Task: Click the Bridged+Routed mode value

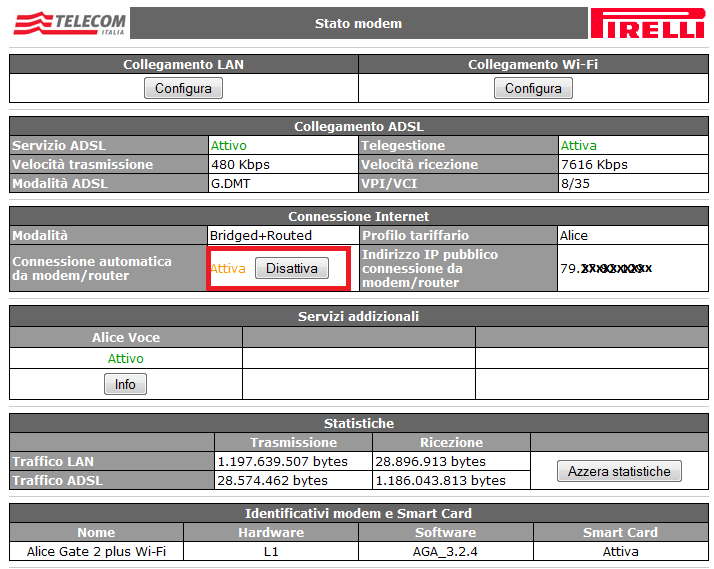Action: click(261, 235)
